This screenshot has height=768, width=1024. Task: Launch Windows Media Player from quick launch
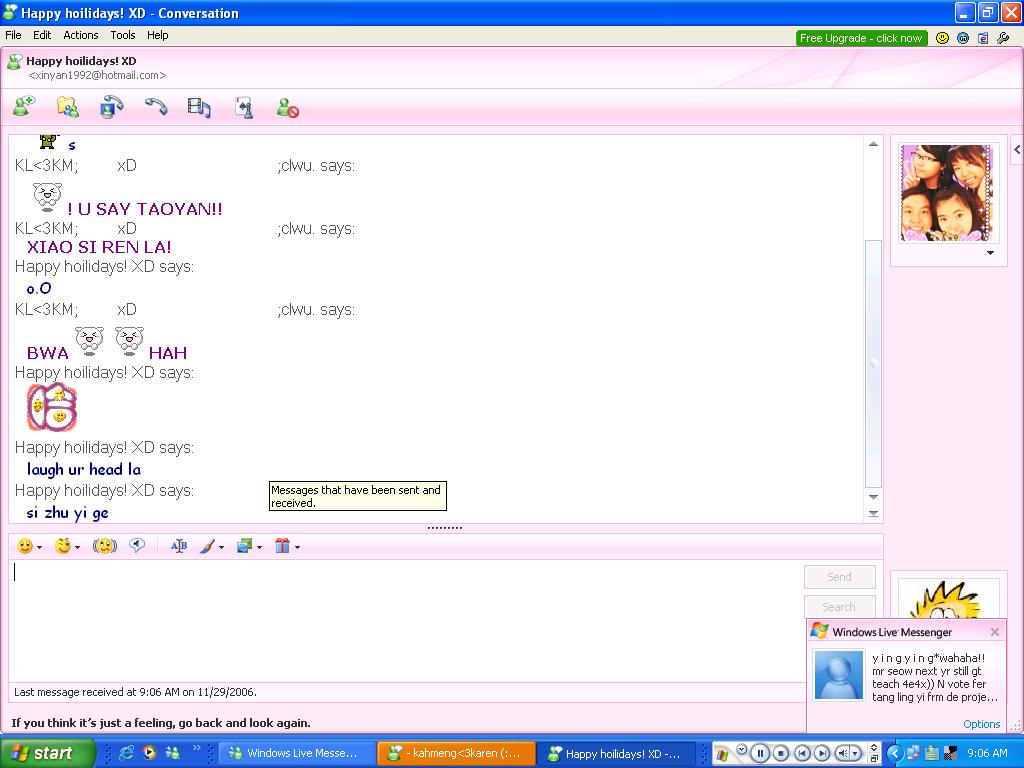pyautogui.click(x=150, y=753)
